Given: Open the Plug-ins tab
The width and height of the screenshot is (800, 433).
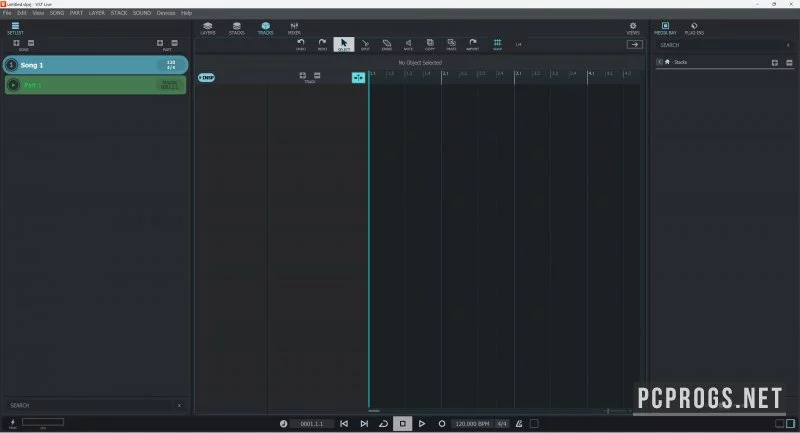Looking at the screenshot, I should point(694,28).
